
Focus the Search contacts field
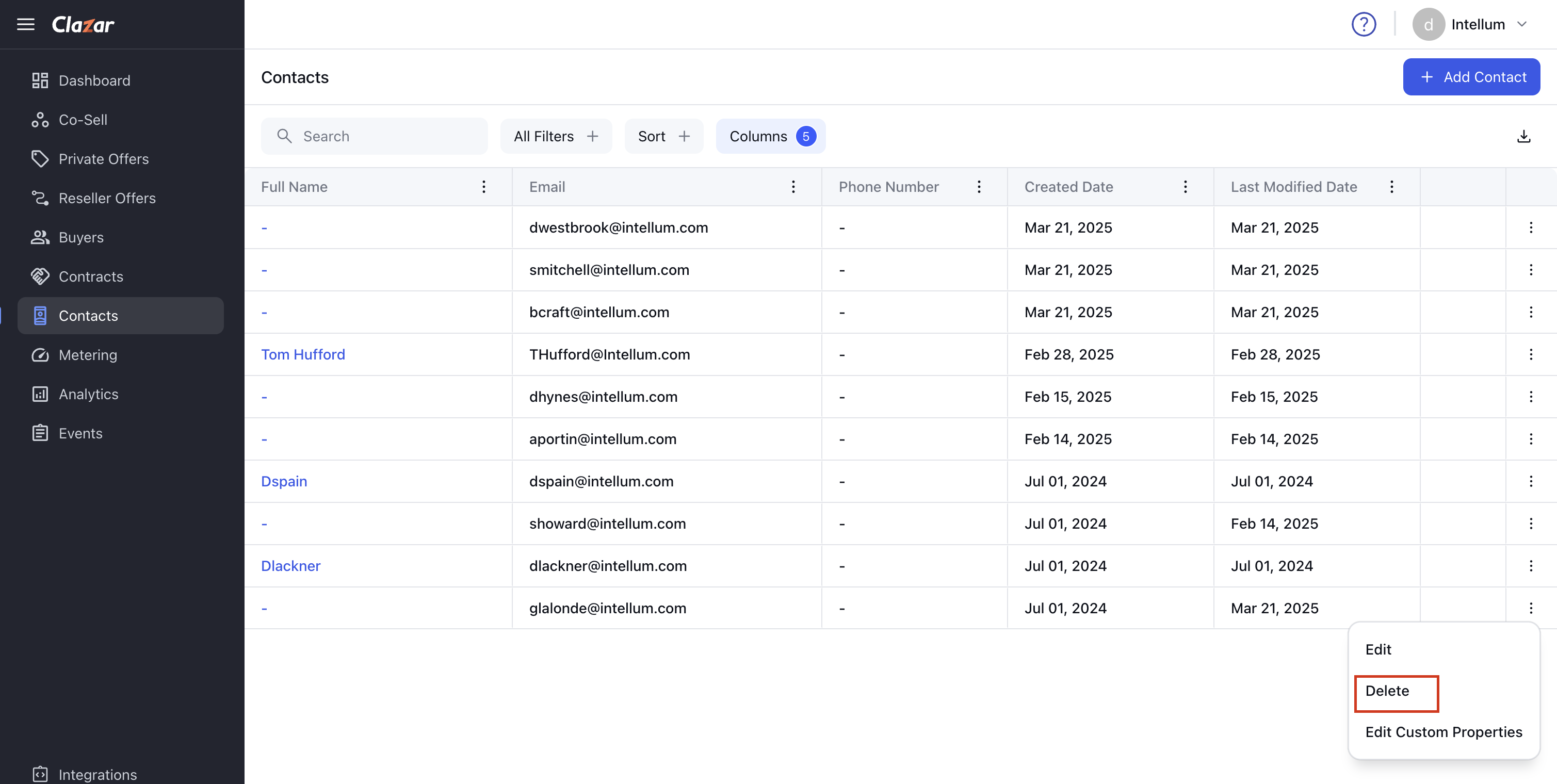[x=374, y=136]
